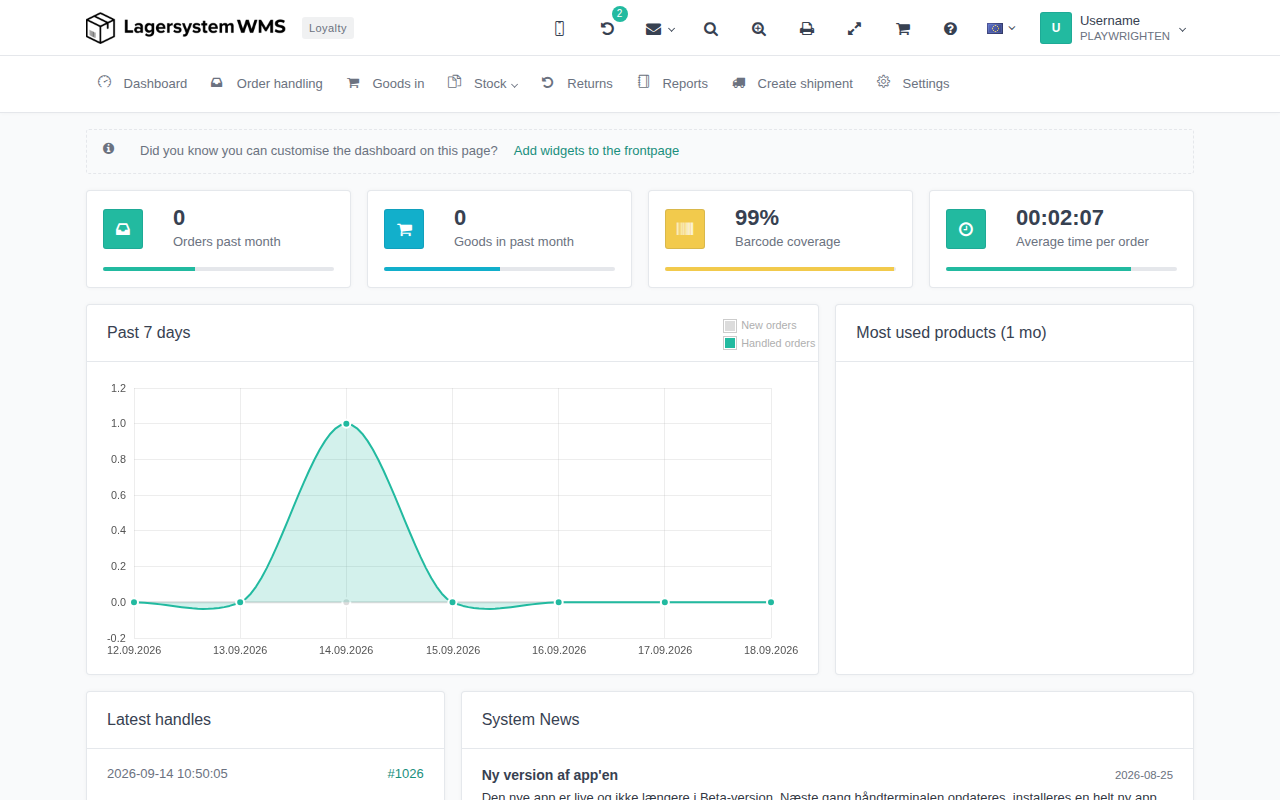Viewport: 1280px width, 800px height.
Task: Click Add widgets to the frontpage link
Action: pyautogui.click(x=596, y=151)
